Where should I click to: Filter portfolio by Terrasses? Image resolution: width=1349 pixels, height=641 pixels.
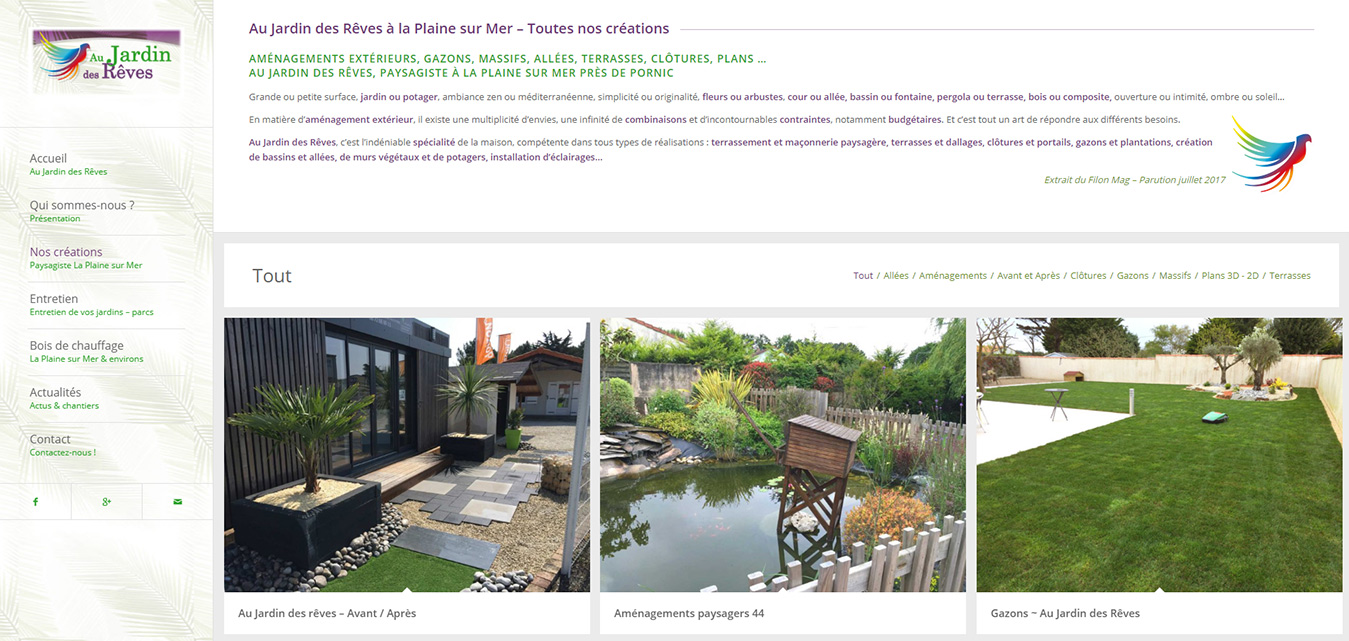[x=1290, y=276]
